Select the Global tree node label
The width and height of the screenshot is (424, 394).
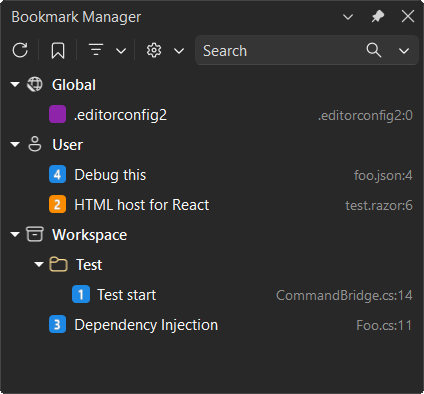click(x=74, y=85)
